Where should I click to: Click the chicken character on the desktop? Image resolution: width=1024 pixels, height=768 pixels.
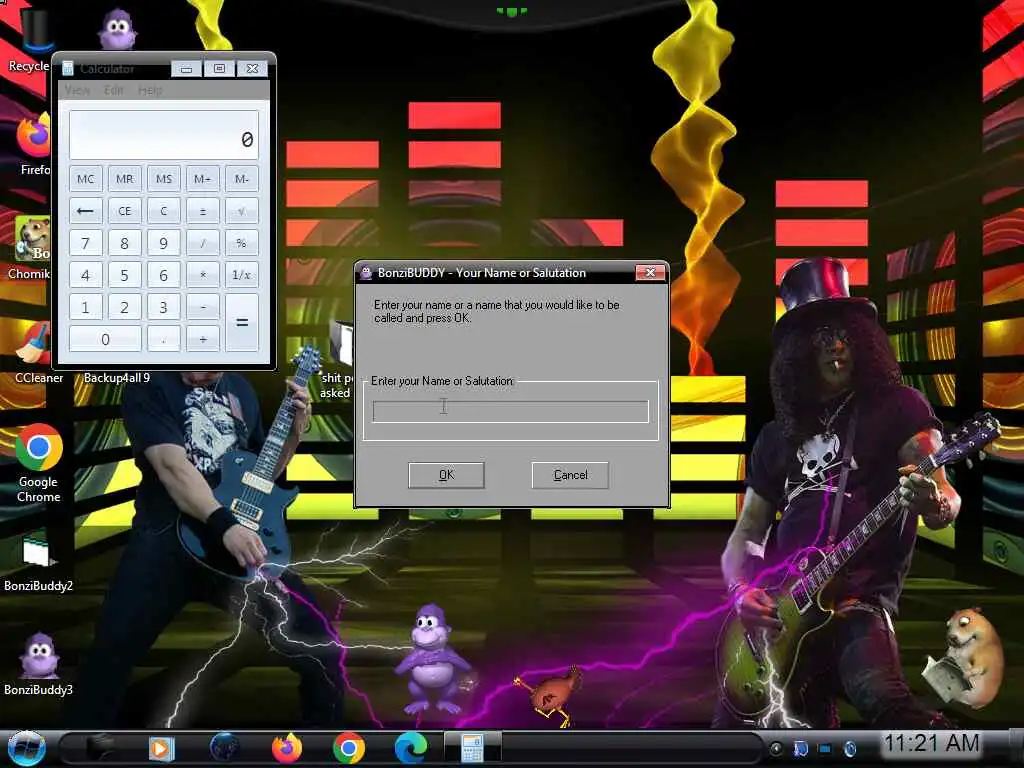pyautogui.click(x=550, y=696)
